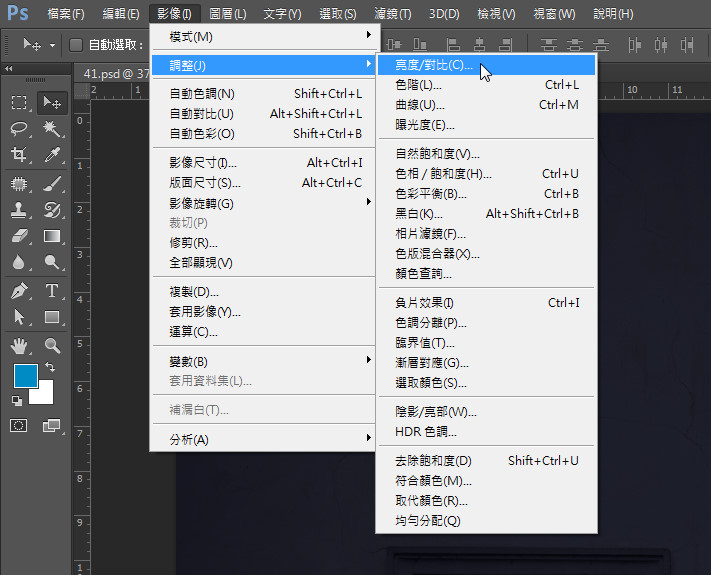Switch to the Hand tool

coord(19,346)
